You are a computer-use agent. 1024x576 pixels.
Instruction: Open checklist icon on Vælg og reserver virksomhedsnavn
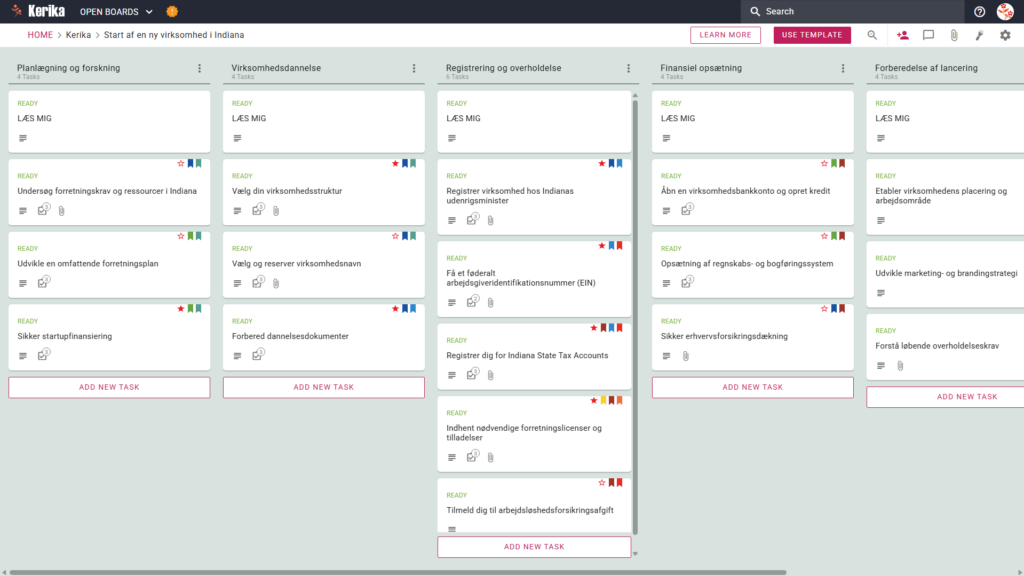[258, 283]
